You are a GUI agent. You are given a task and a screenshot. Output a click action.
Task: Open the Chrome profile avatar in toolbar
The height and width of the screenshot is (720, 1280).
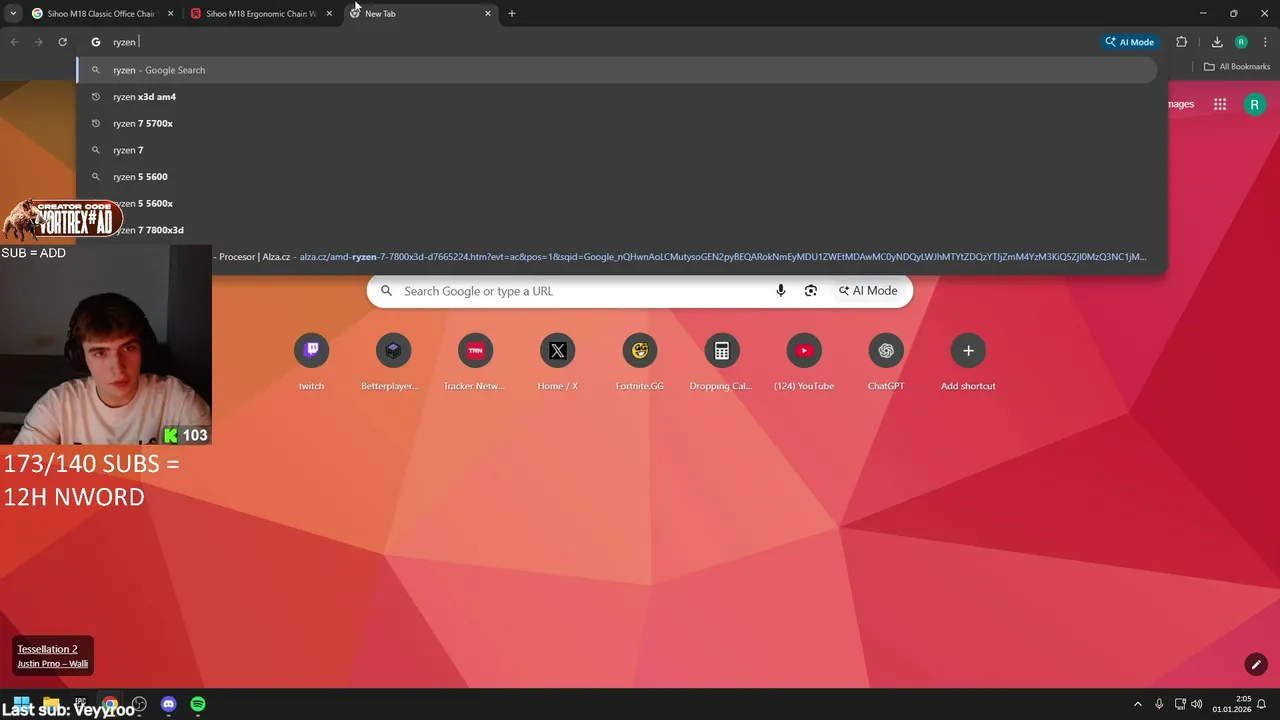click(x=1241, y=42)
